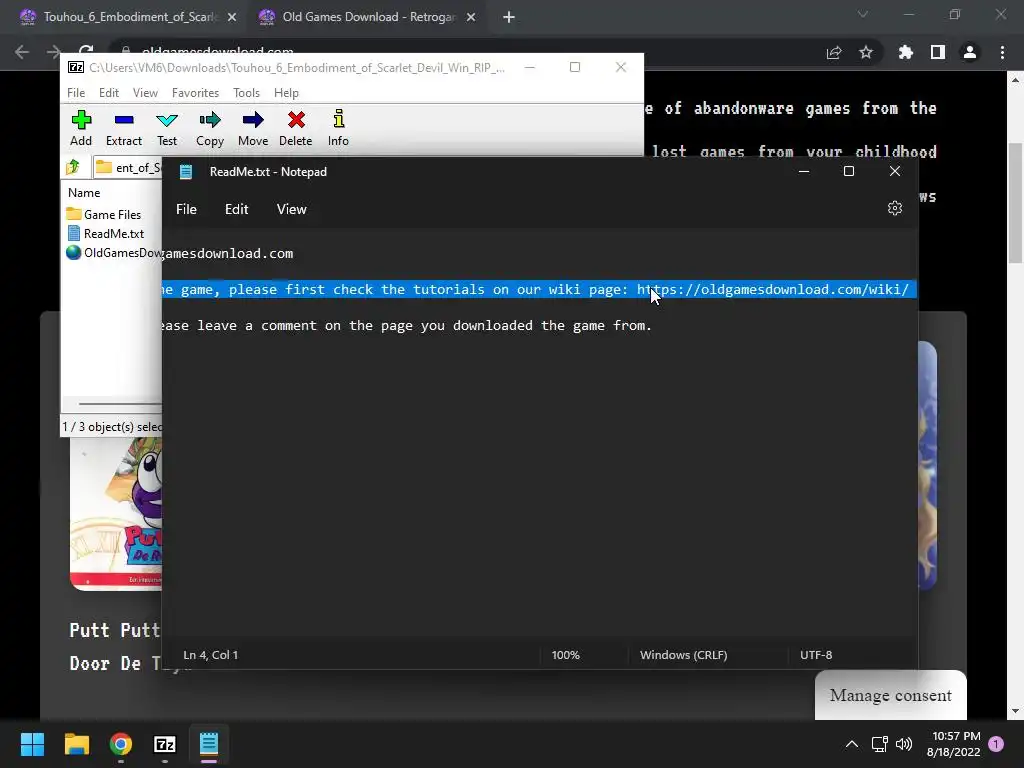
Task: Open Notepad Edit menu
Action: pos(236,209)
